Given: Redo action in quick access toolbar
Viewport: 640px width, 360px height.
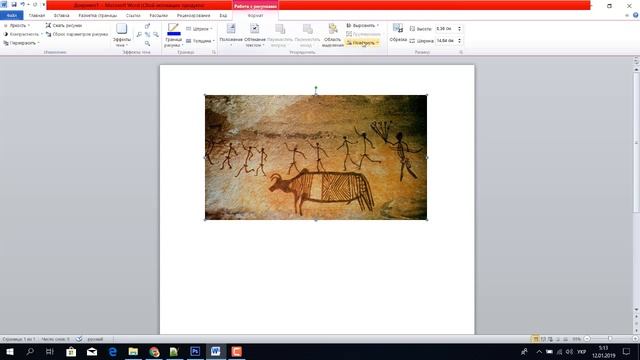Looking at the screenshot, I should [x=35, y=4].
